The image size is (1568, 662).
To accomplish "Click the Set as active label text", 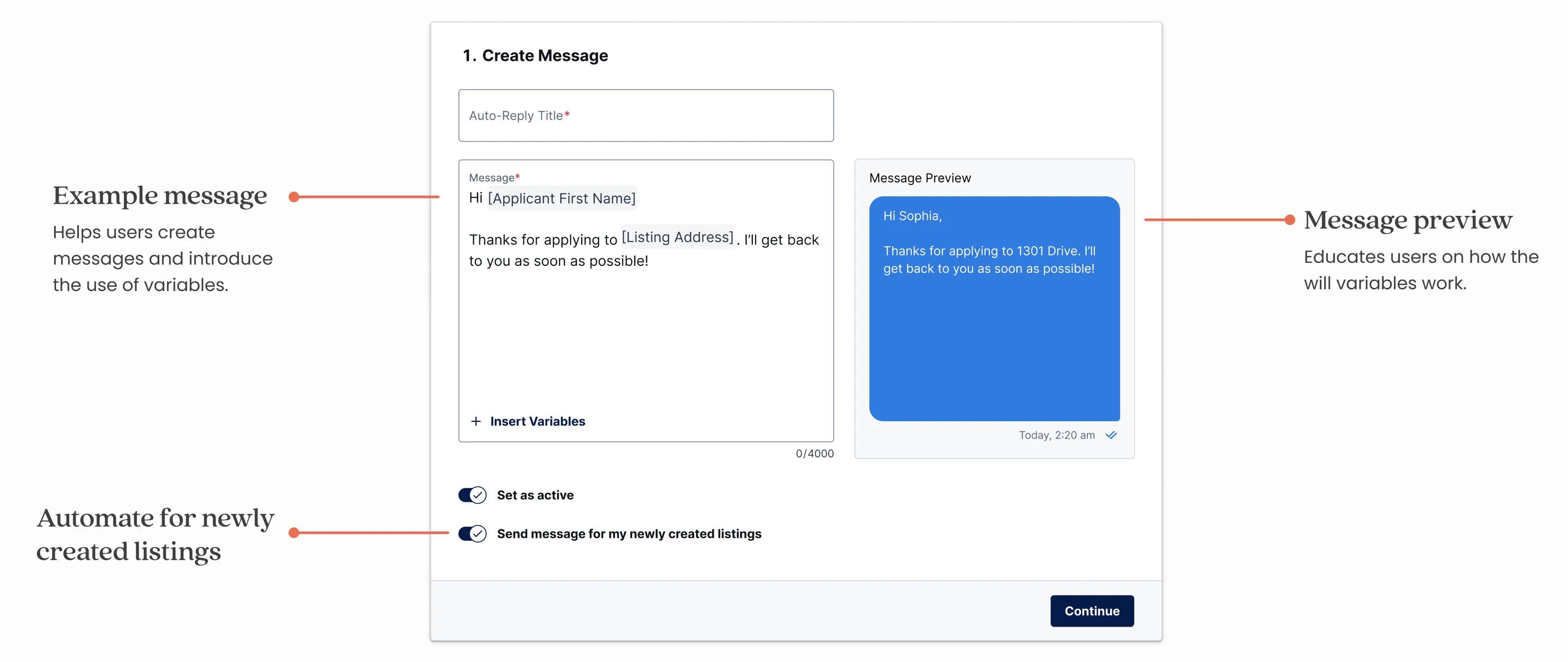I will (x=535, y=495).
